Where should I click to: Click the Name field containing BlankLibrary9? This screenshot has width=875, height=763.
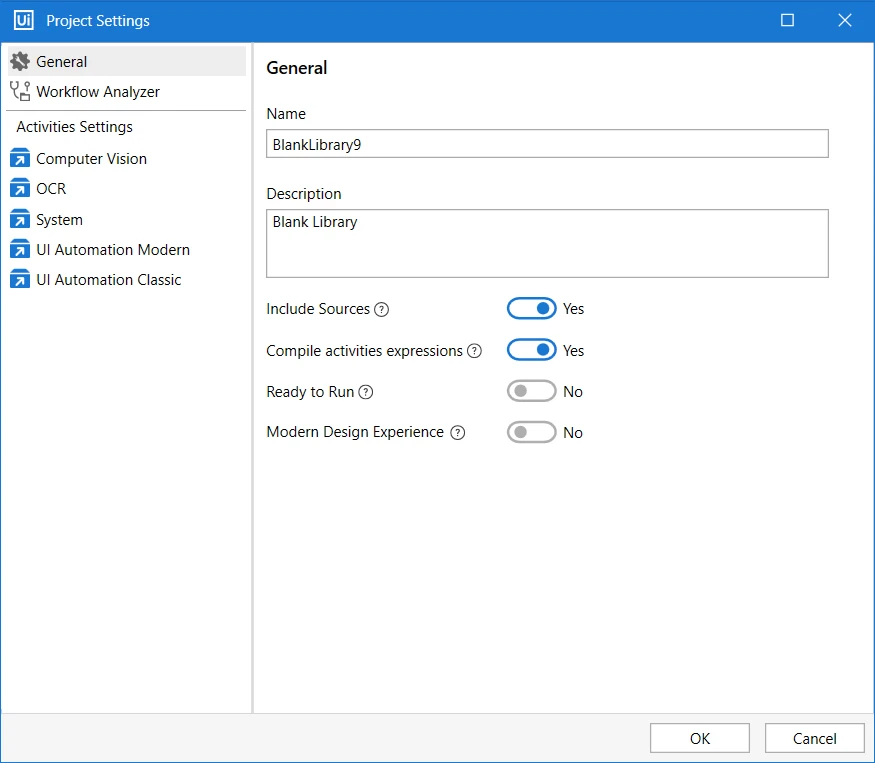(547, 144)
